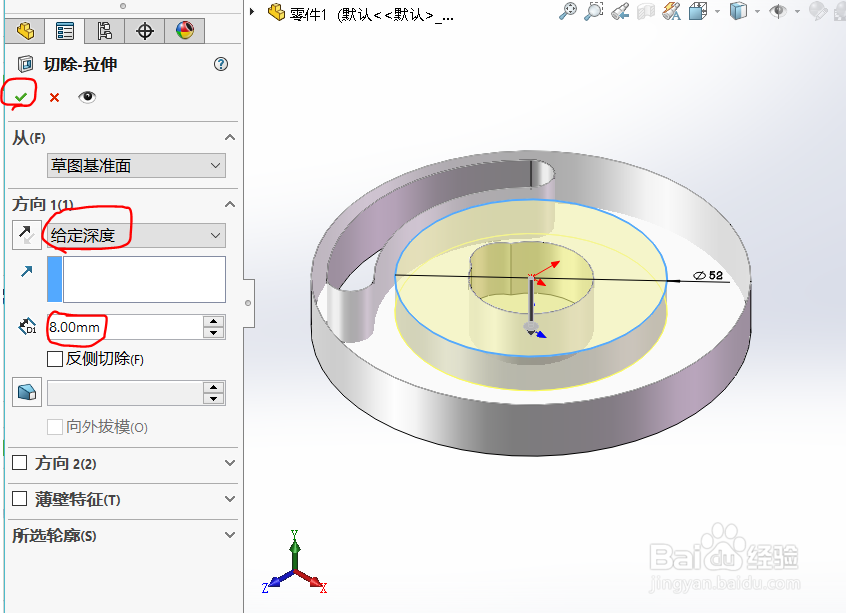The image size is (846, 613).
Task: Click the coordinate triad in viewport
Action: pos(295,562)
